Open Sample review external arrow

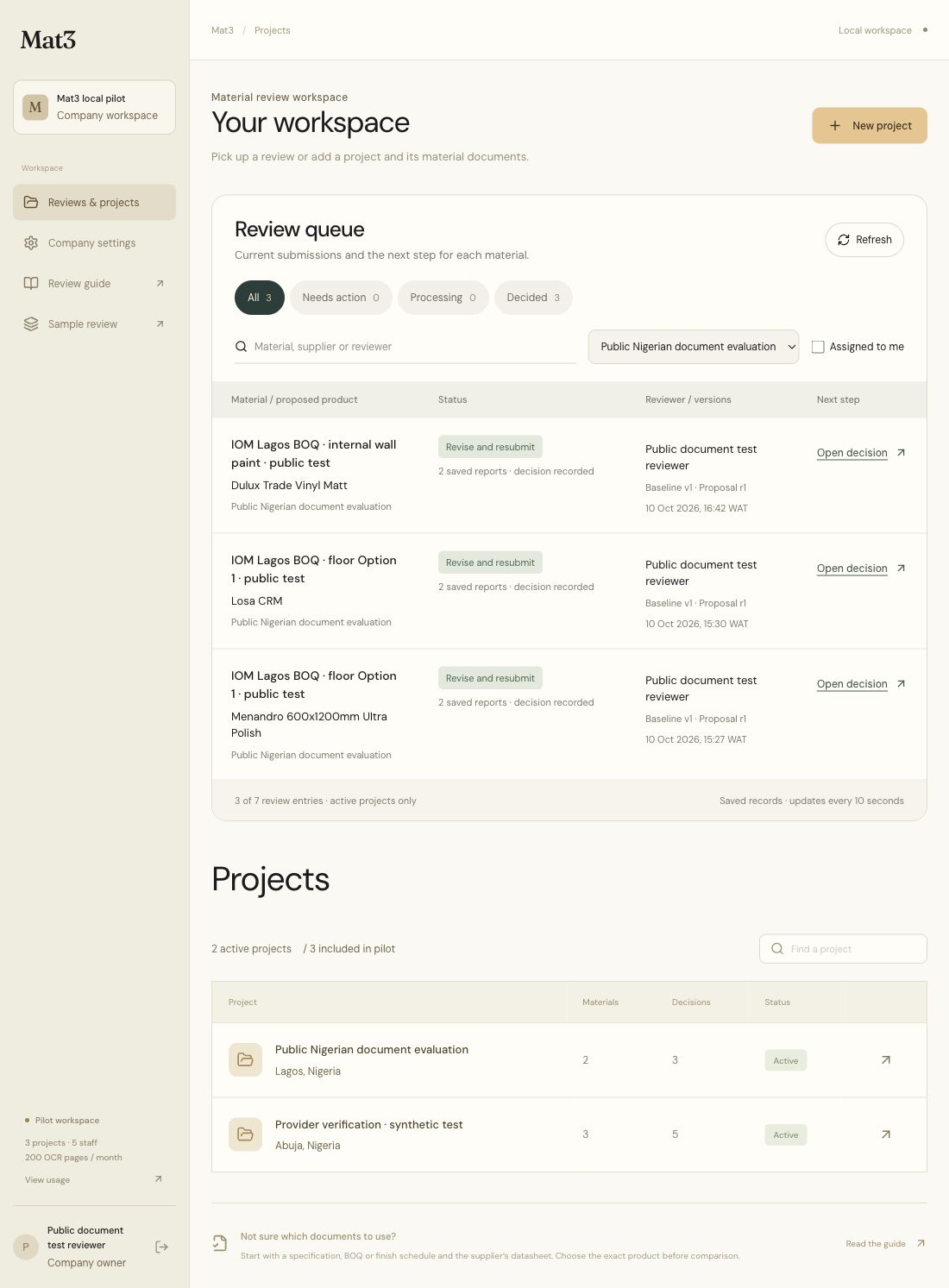coord(160,324)
